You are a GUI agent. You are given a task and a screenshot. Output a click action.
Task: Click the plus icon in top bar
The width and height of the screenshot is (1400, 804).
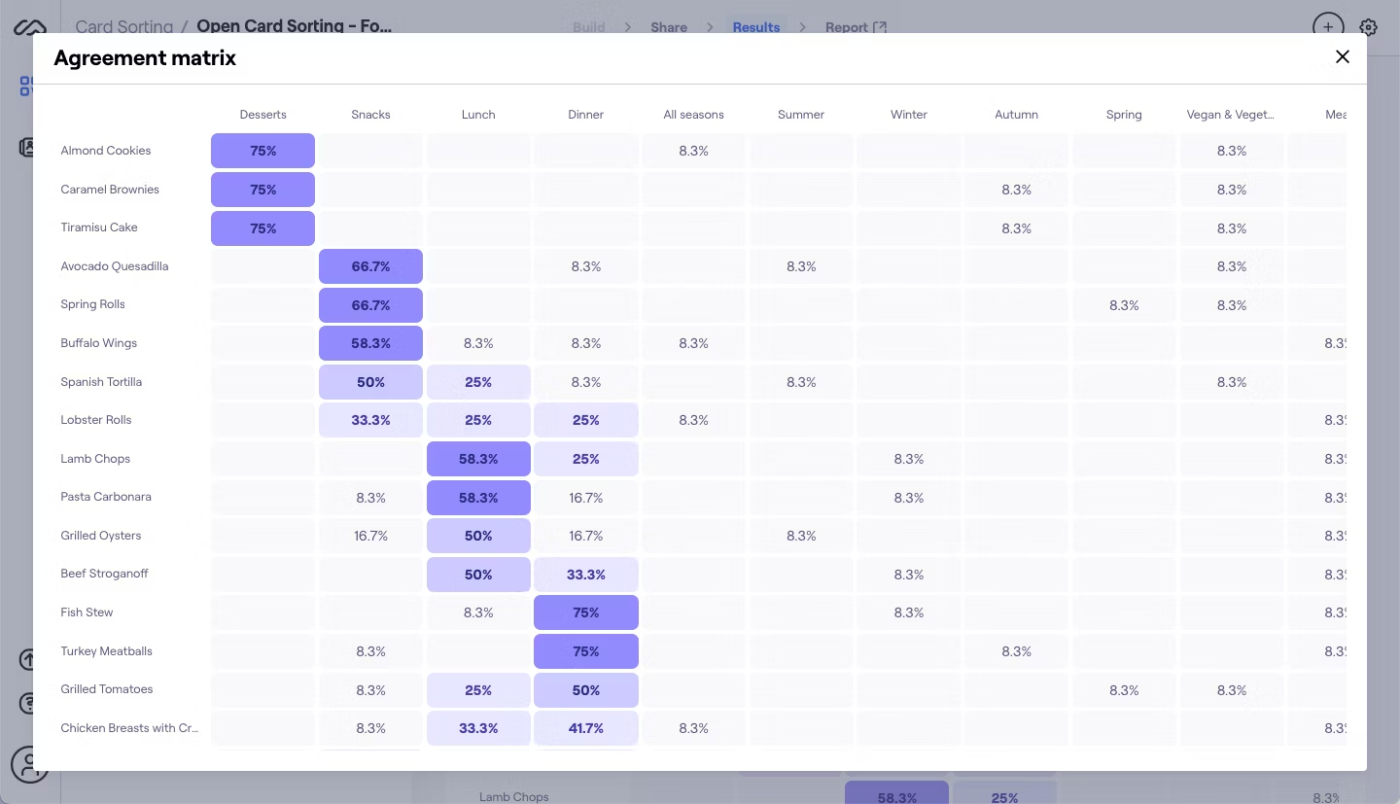[x=1327, y=27]
